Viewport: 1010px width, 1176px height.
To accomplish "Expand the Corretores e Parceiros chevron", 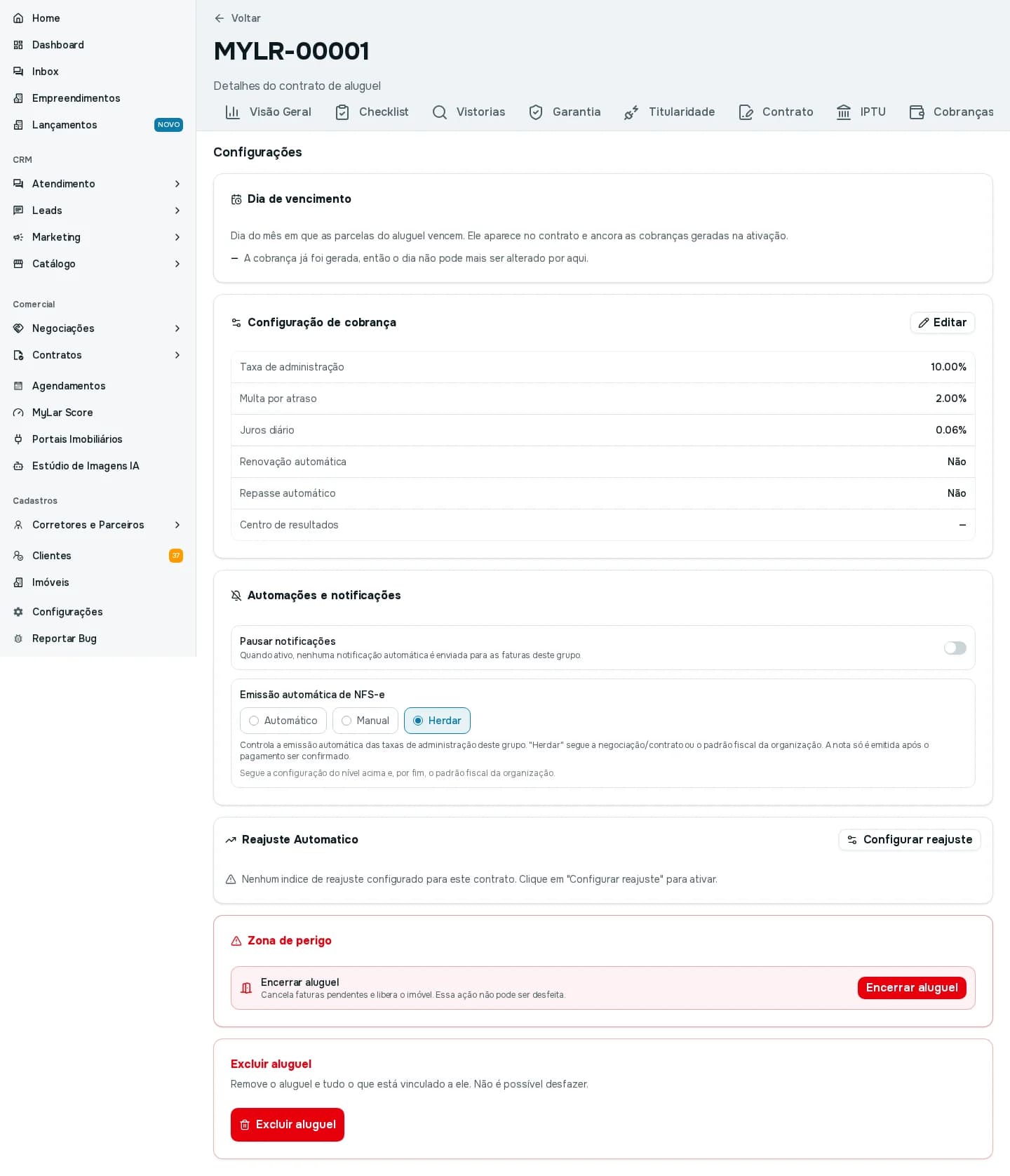I will [x=177, y=525].
